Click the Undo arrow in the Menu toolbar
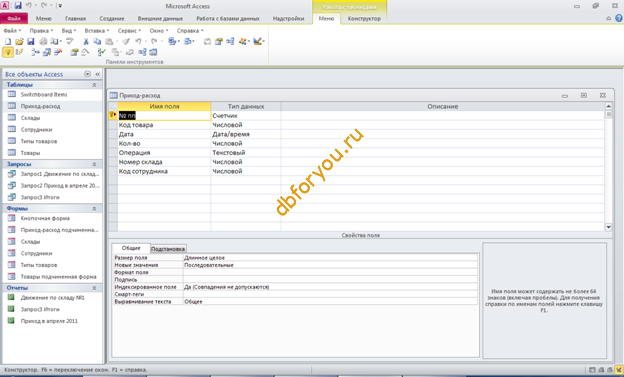 pyautogui.click(x=138, y=41)
